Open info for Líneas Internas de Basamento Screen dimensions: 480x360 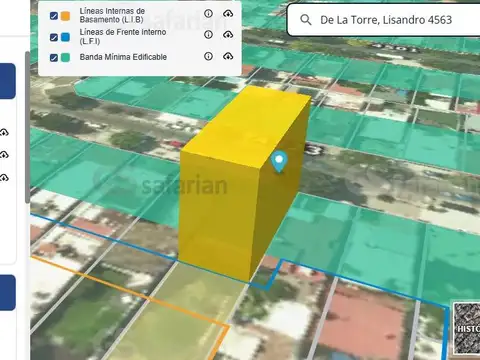[208, 13]
